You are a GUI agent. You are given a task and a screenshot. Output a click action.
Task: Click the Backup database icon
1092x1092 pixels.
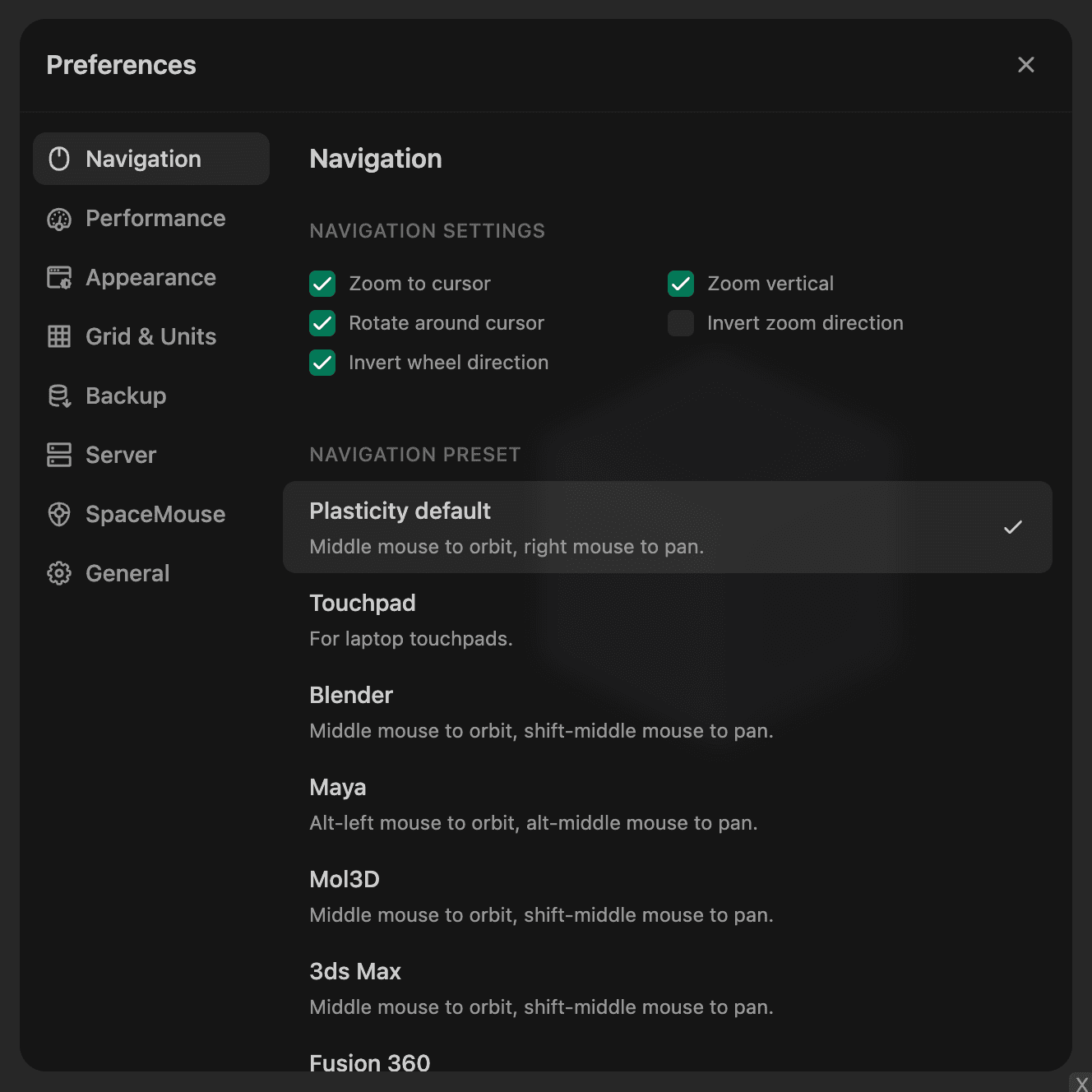coord(59,396)
